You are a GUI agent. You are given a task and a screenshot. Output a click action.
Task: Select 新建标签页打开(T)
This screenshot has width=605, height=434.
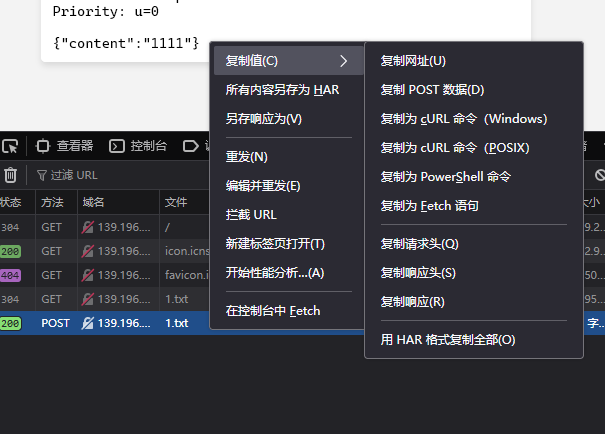coord(289,244)
